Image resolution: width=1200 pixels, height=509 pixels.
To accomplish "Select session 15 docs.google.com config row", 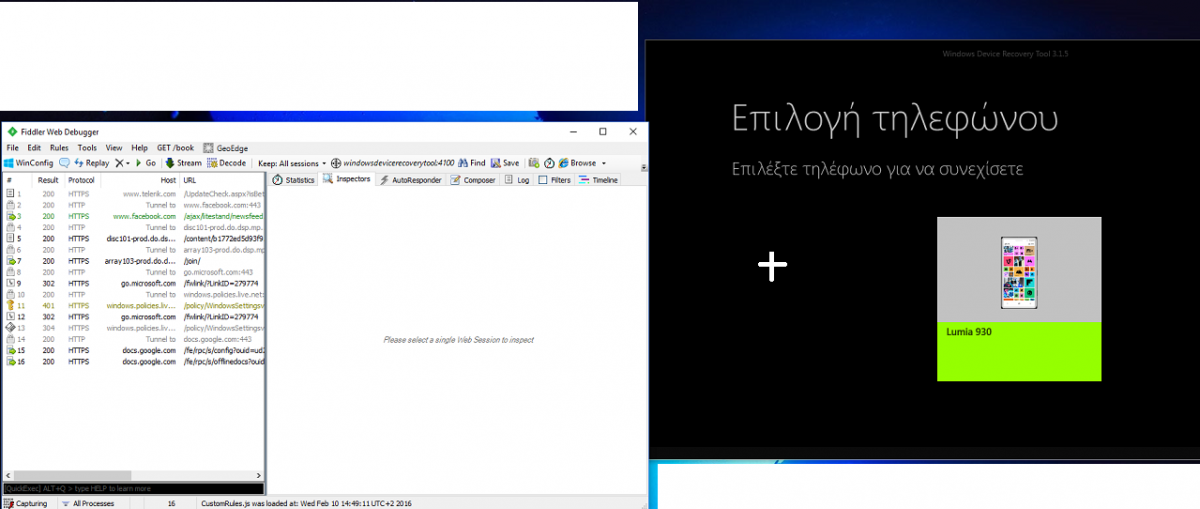I will click(133, 350).
